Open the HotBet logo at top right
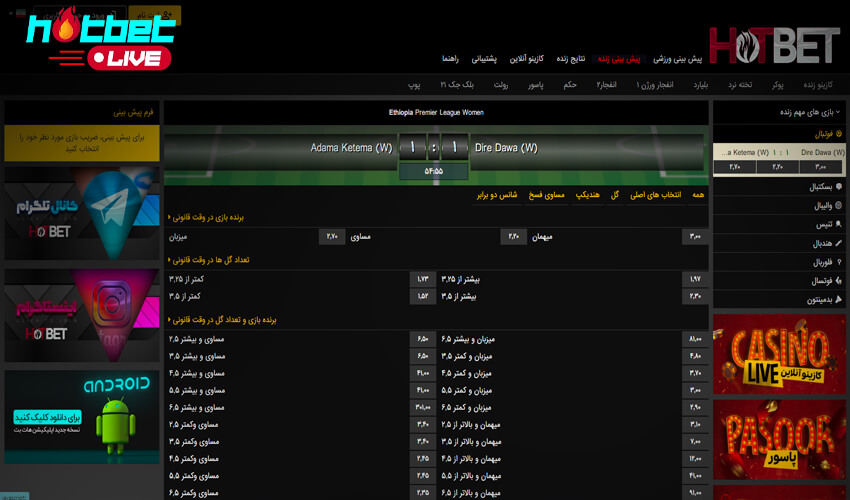This screenshot has width=850, height=500. click(774, 47)
